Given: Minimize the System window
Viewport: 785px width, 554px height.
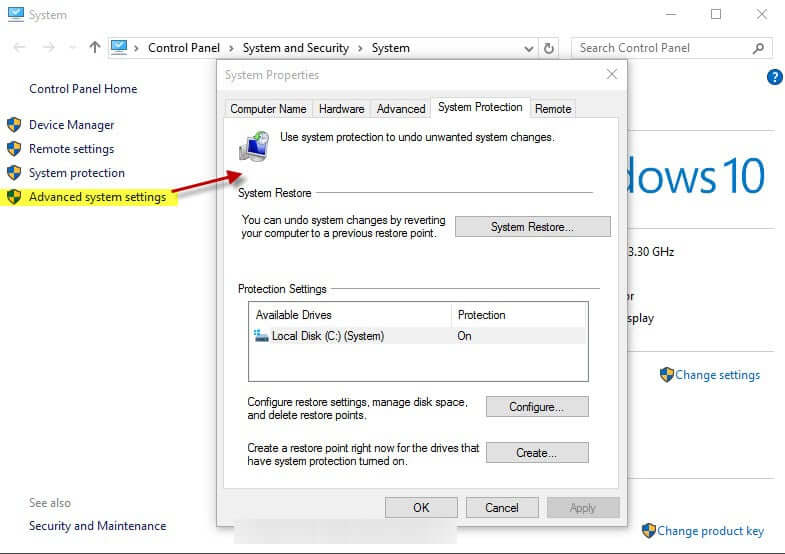Looking at the screenshot, I should pos(671,14).
